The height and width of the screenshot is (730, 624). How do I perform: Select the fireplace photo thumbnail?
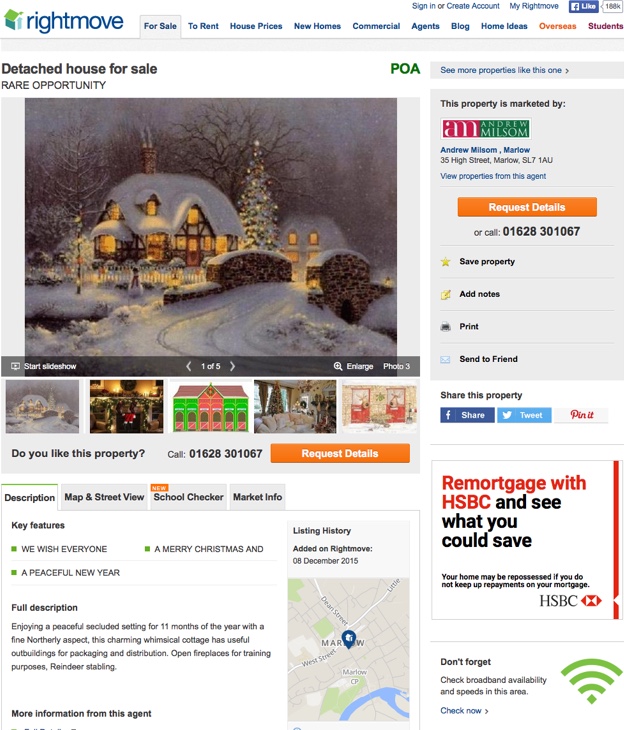127,406
